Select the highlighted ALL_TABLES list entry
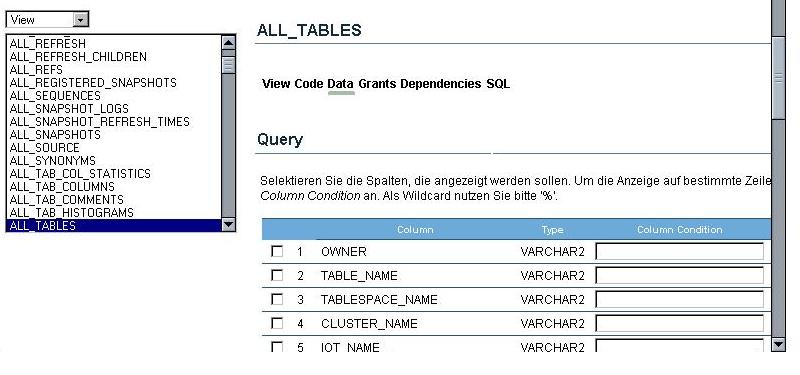 tap(114, 226)
